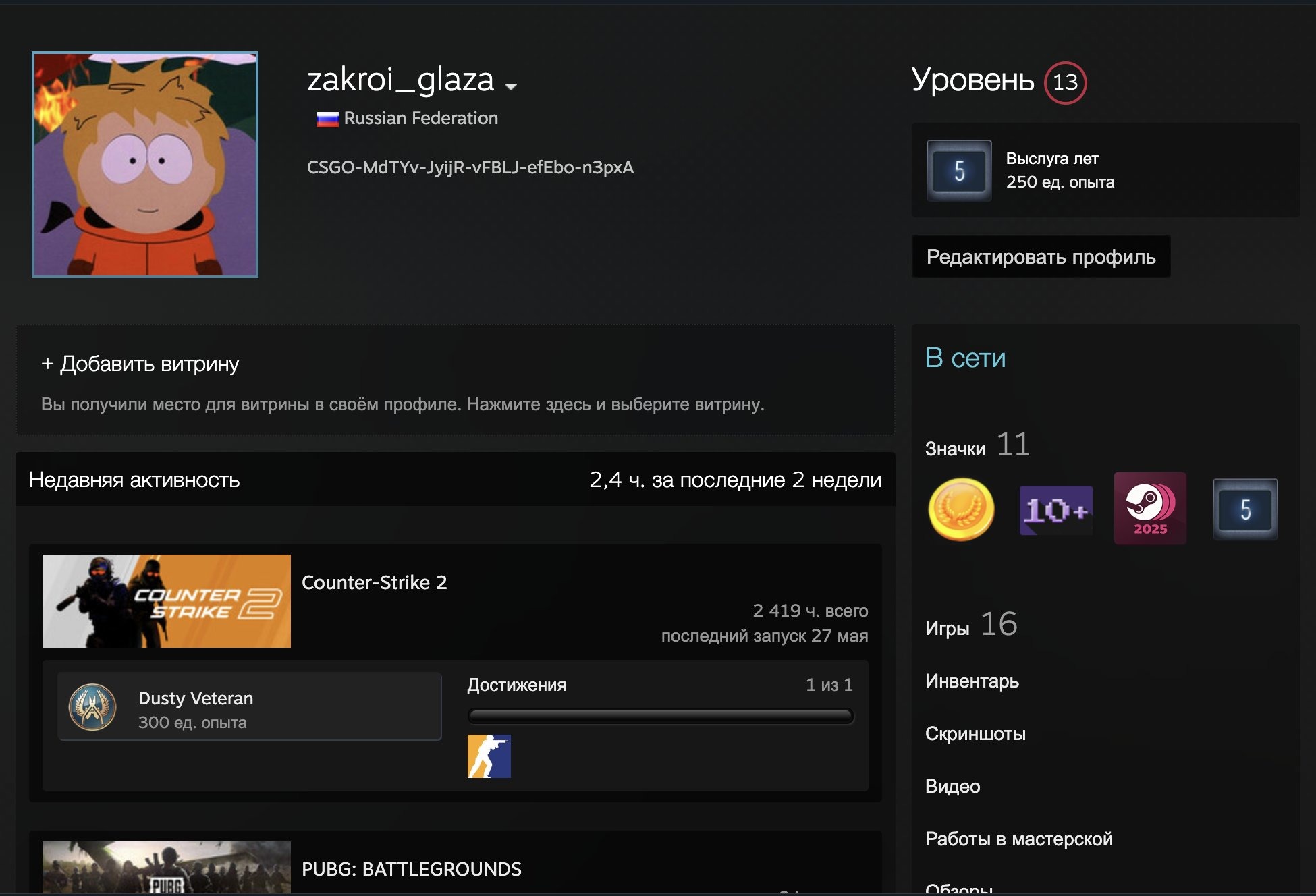Click the Russian flag icon
Image resolution: width=1316 pixels, height=896 pixels.
coord(327,119)
